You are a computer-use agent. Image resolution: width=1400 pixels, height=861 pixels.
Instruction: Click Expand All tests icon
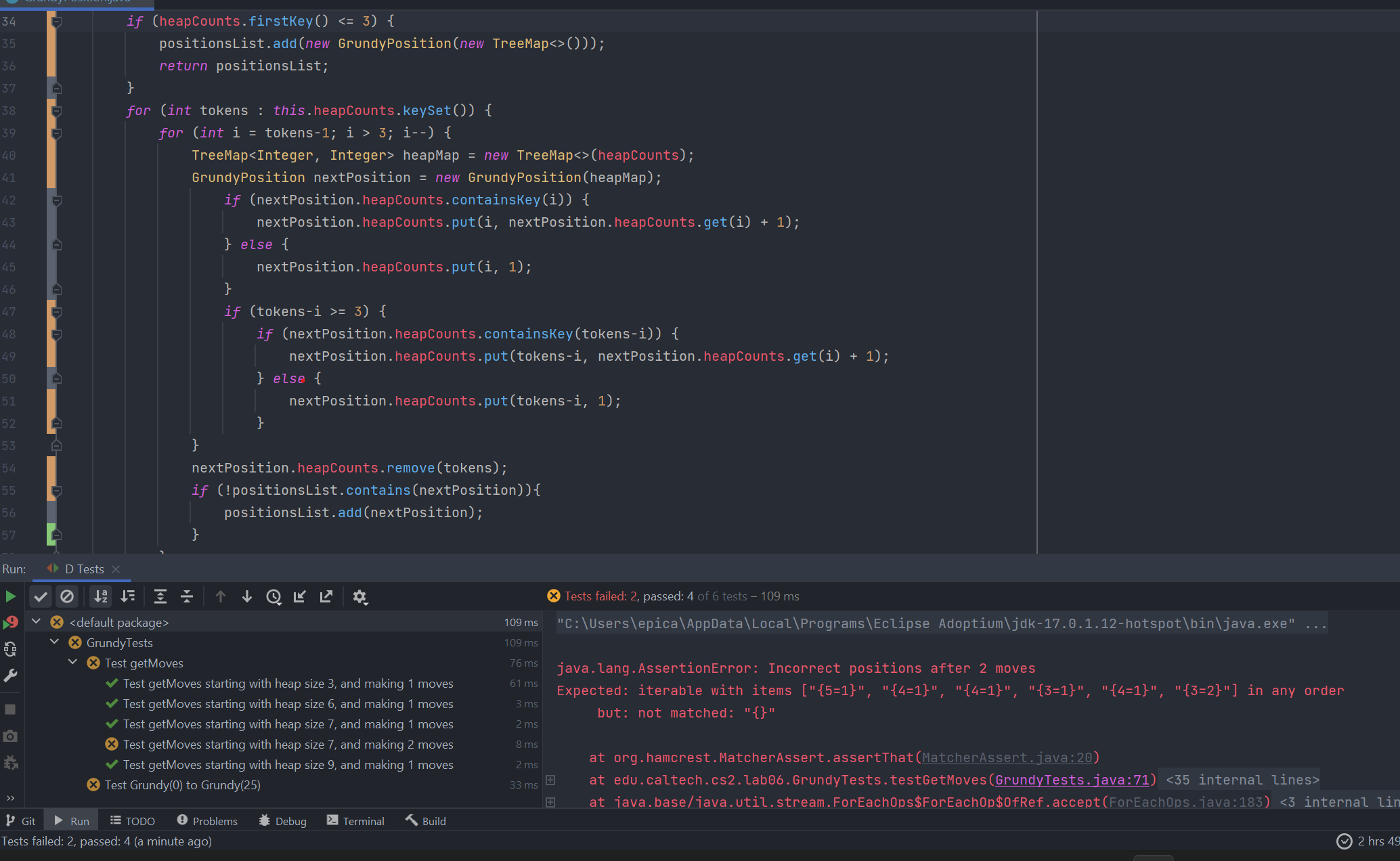(160, 596)
